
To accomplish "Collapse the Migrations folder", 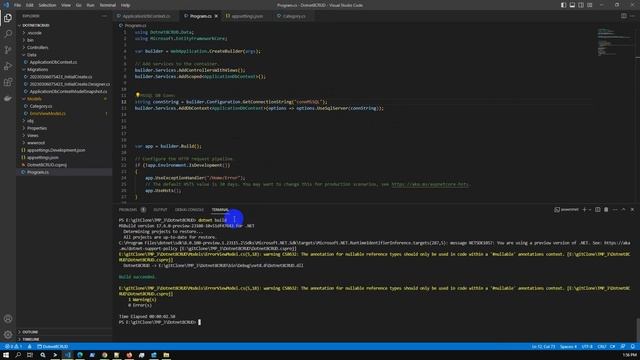I will point(37,69).
